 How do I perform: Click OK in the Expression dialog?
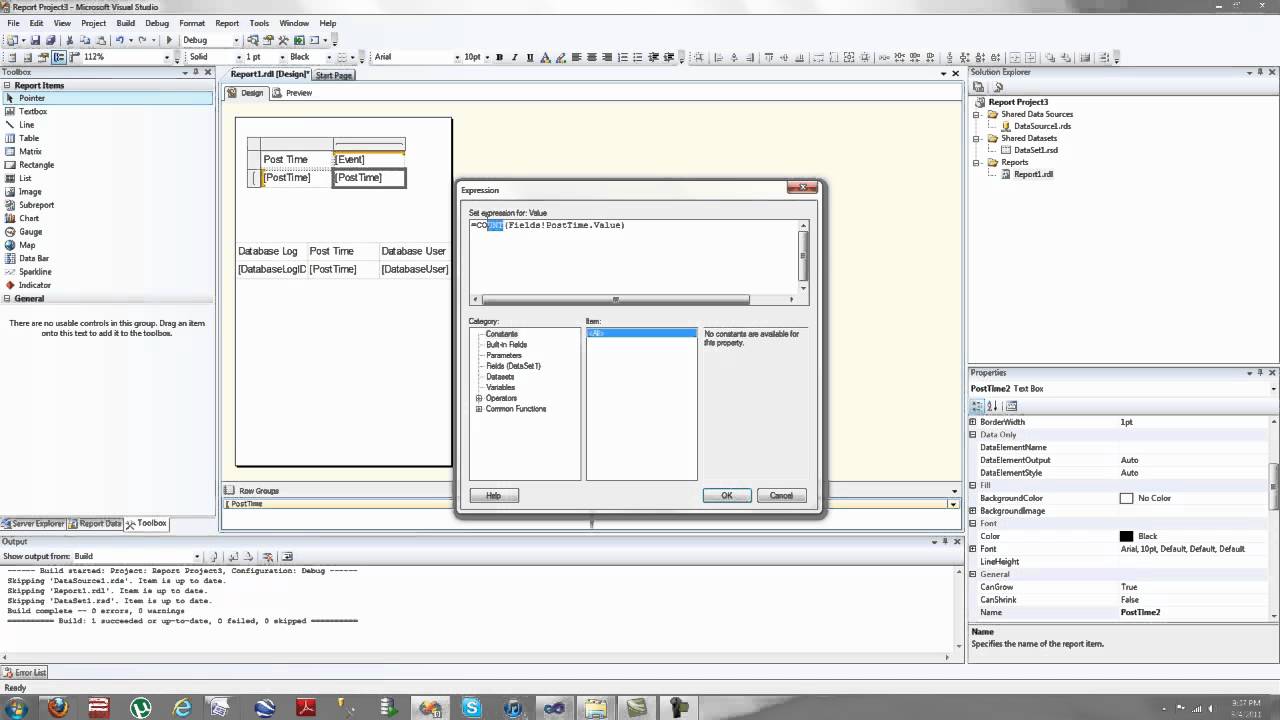tap(727, 495)
